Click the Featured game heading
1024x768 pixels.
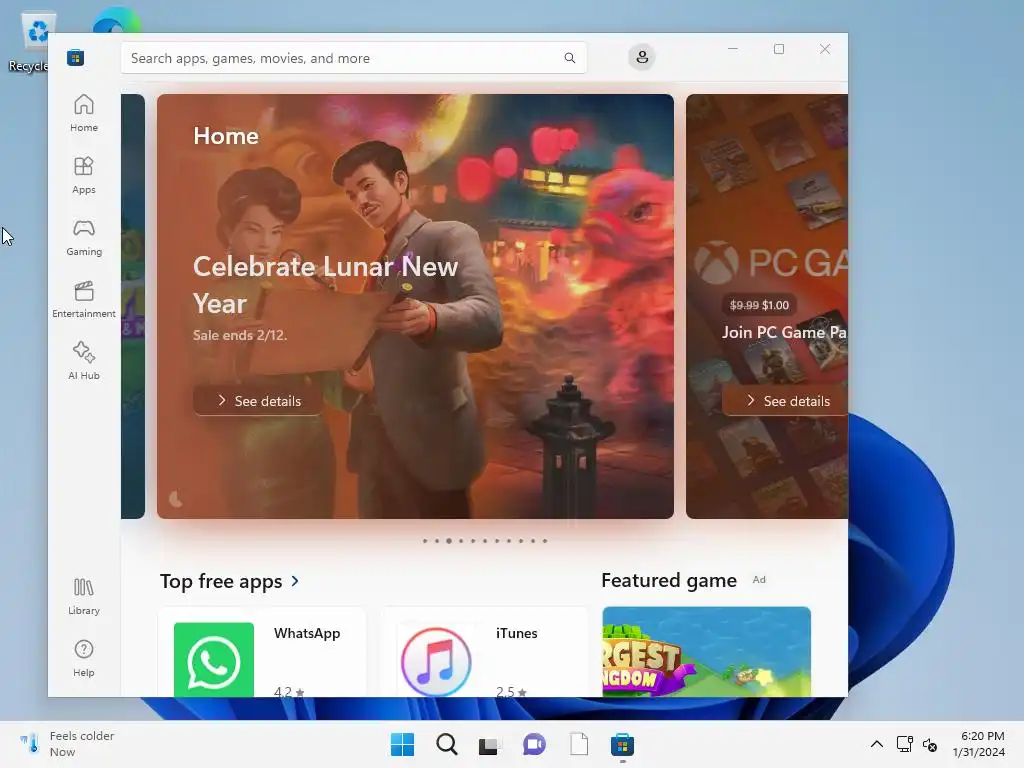[669, 581]
